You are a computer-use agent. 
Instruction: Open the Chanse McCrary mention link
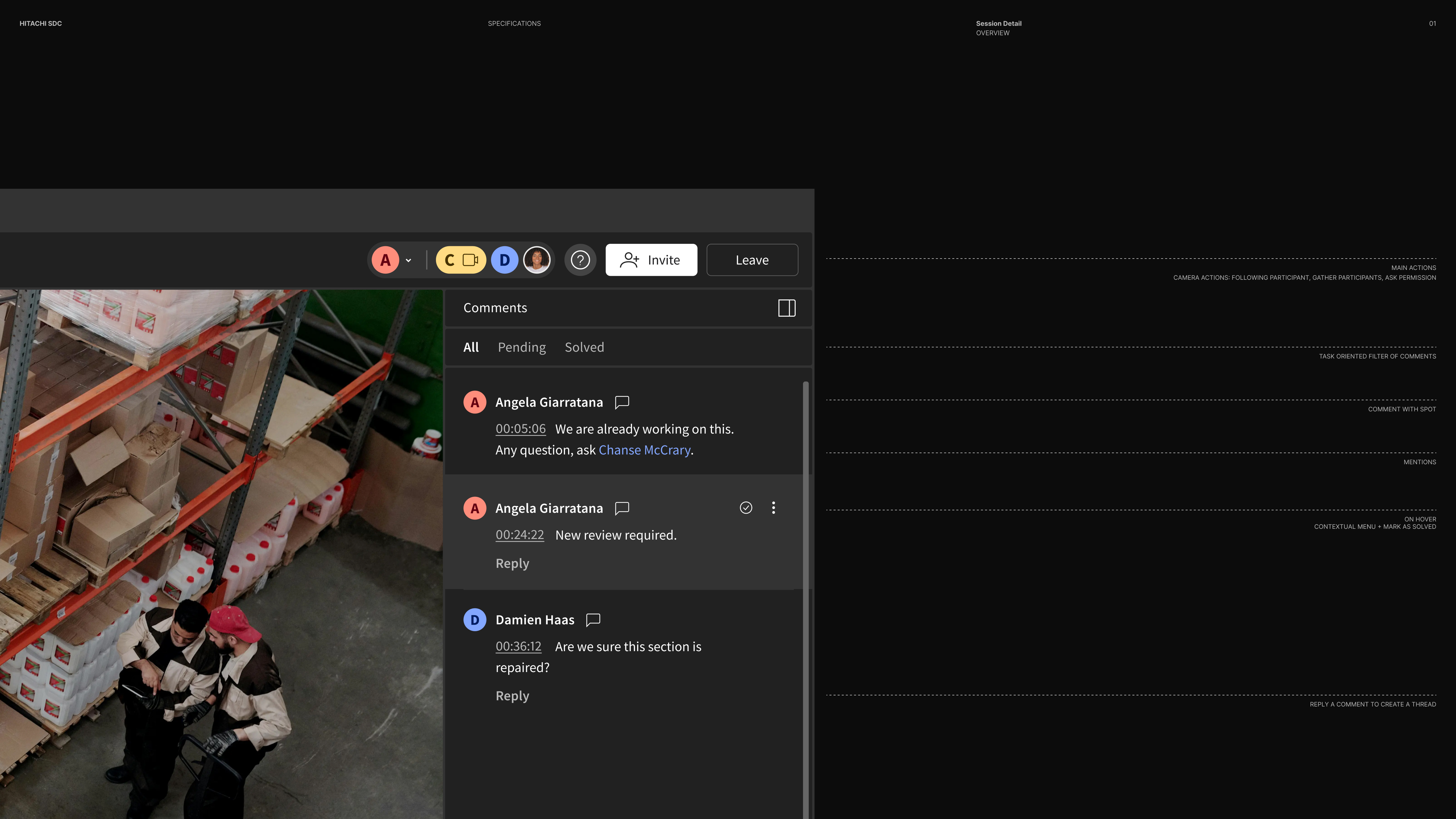(x=644, y=450)
